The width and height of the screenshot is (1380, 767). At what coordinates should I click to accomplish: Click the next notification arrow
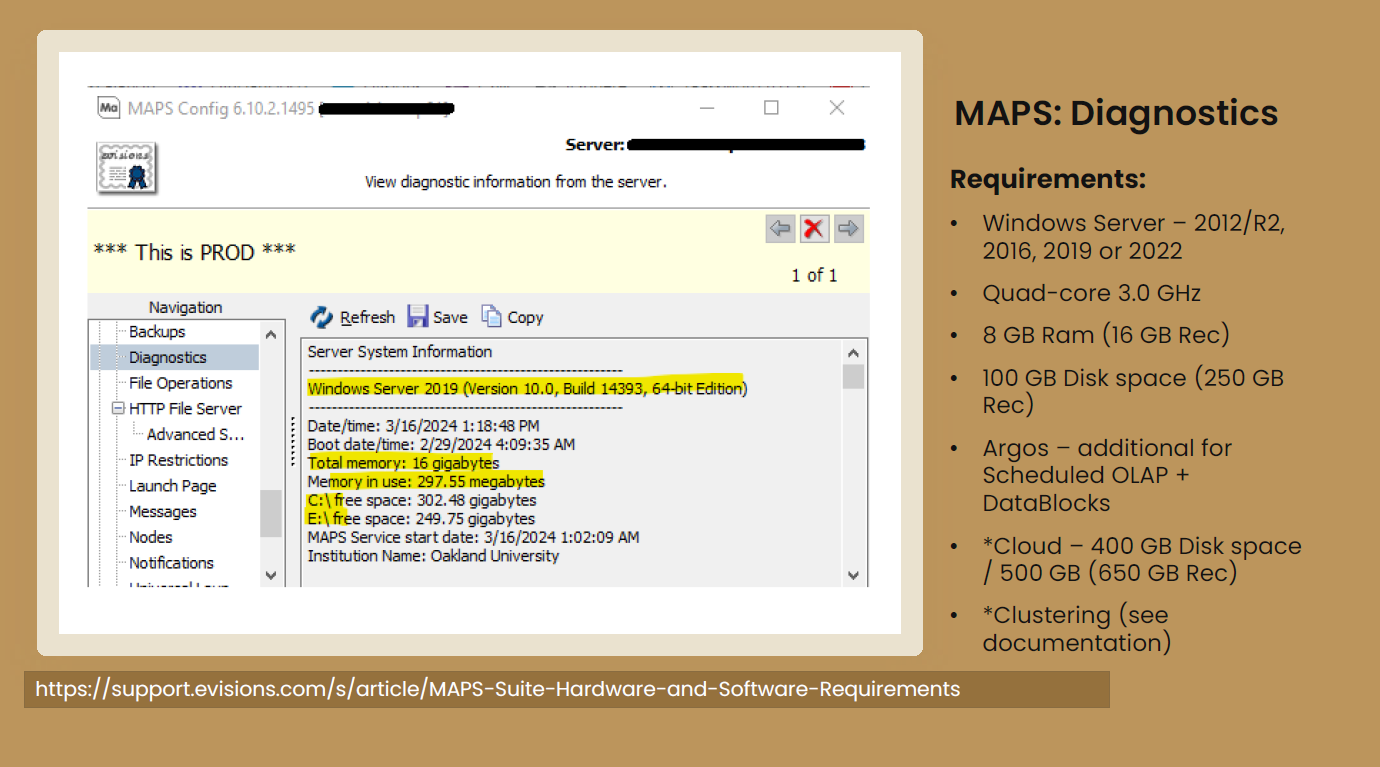[848, 228]
